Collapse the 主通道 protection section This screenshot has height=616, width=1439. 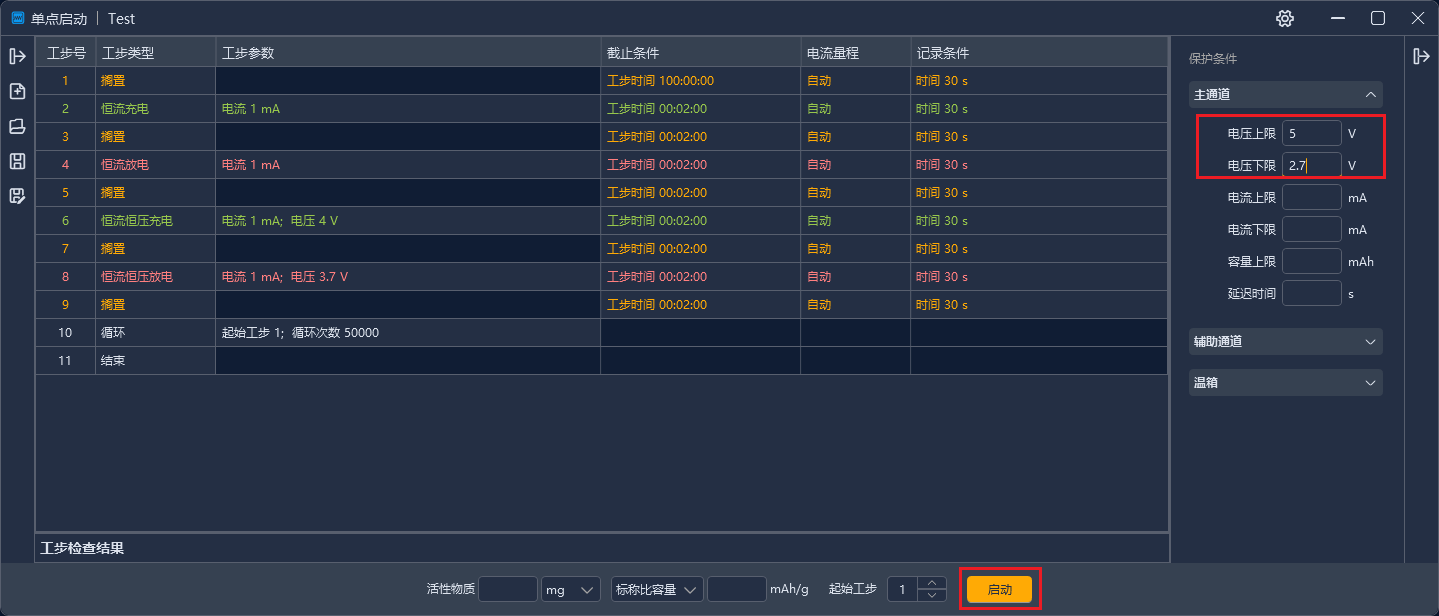pyautogui.click(x=1370, y=94)
